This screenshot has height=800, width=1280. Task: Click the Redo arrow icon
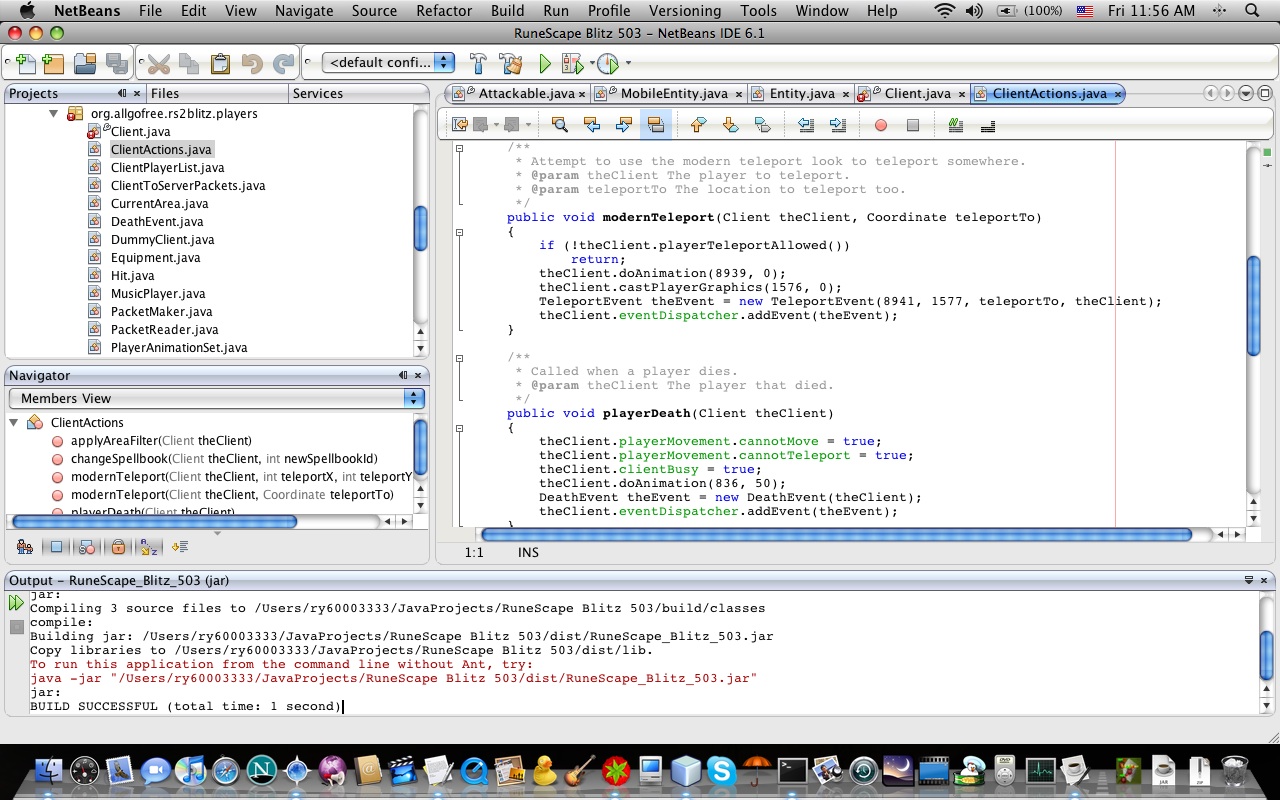pos(284,64)
